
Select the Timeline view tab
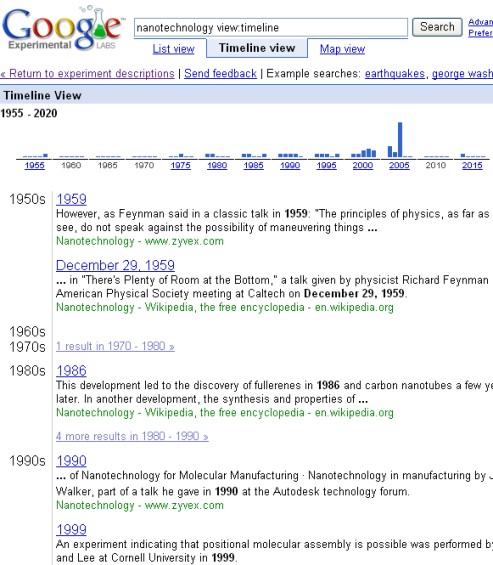pos(257,48)
